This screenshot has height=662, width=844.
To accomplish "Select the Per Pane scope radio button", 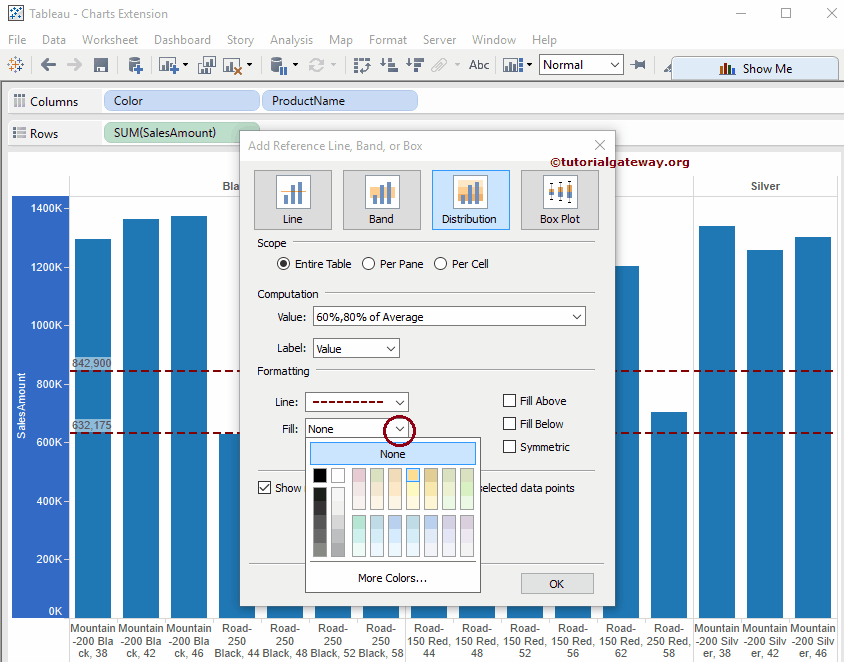I will [x=368, y=263].
